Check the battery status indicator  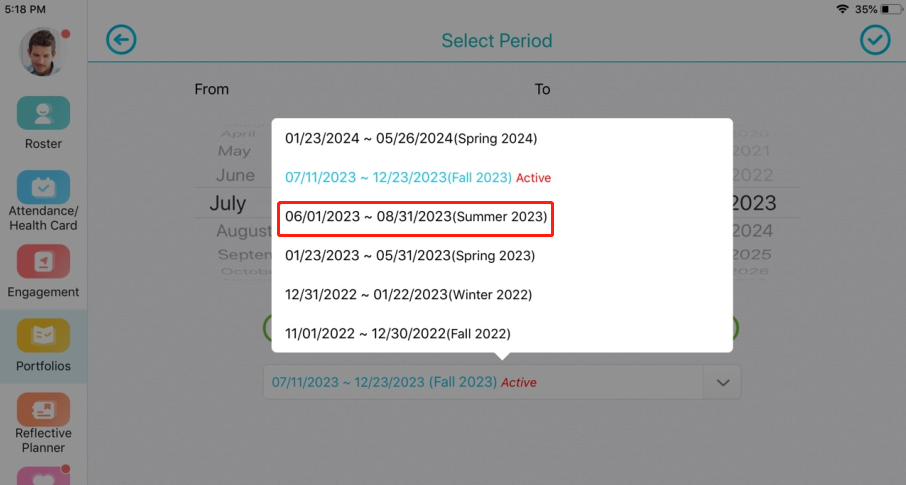892,9
